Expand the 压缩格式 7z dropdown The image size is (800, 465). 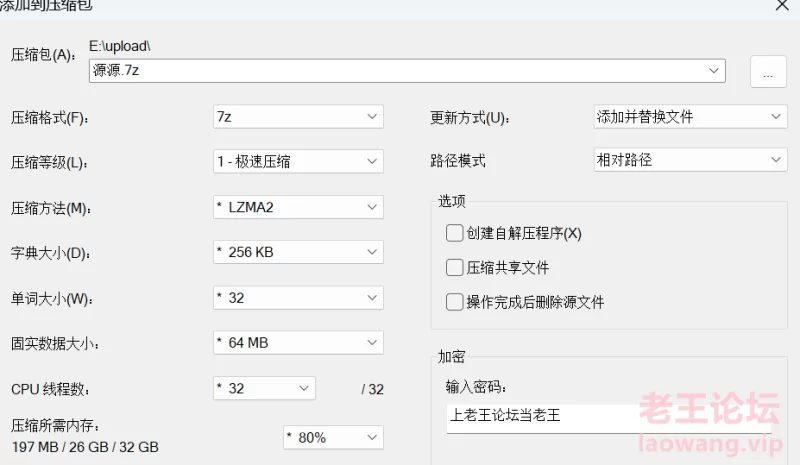[298, 116]
